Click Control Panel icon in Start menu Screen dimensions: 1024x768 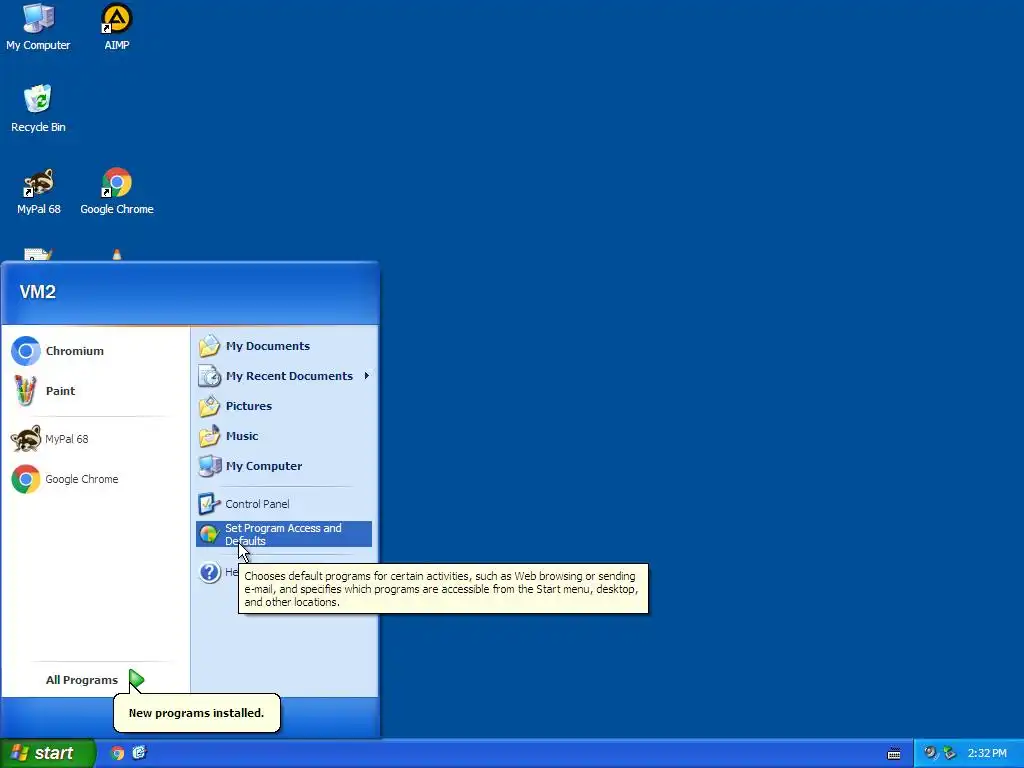[209, 504]
